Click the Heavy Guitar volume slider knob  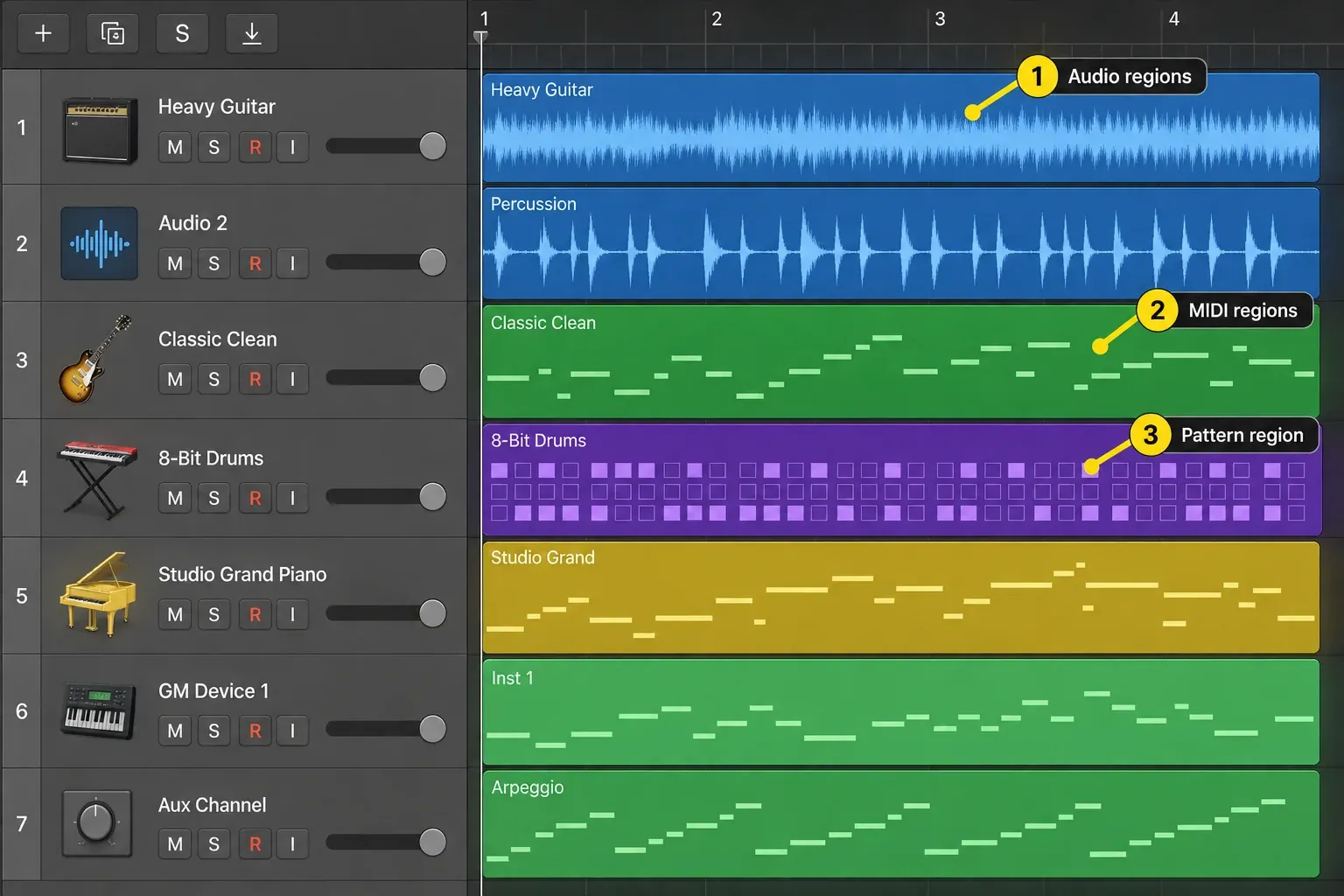432,145
